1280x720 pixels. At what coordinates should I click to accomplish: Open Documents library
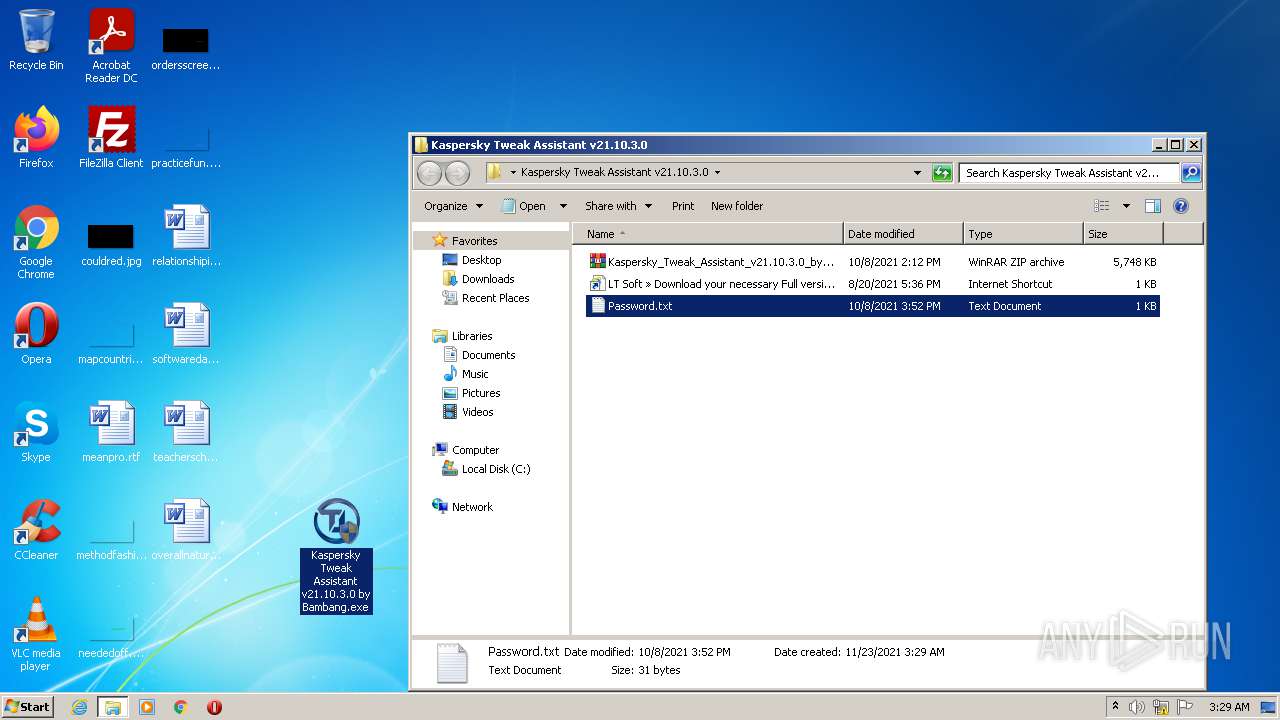click(x=479, y=355)
